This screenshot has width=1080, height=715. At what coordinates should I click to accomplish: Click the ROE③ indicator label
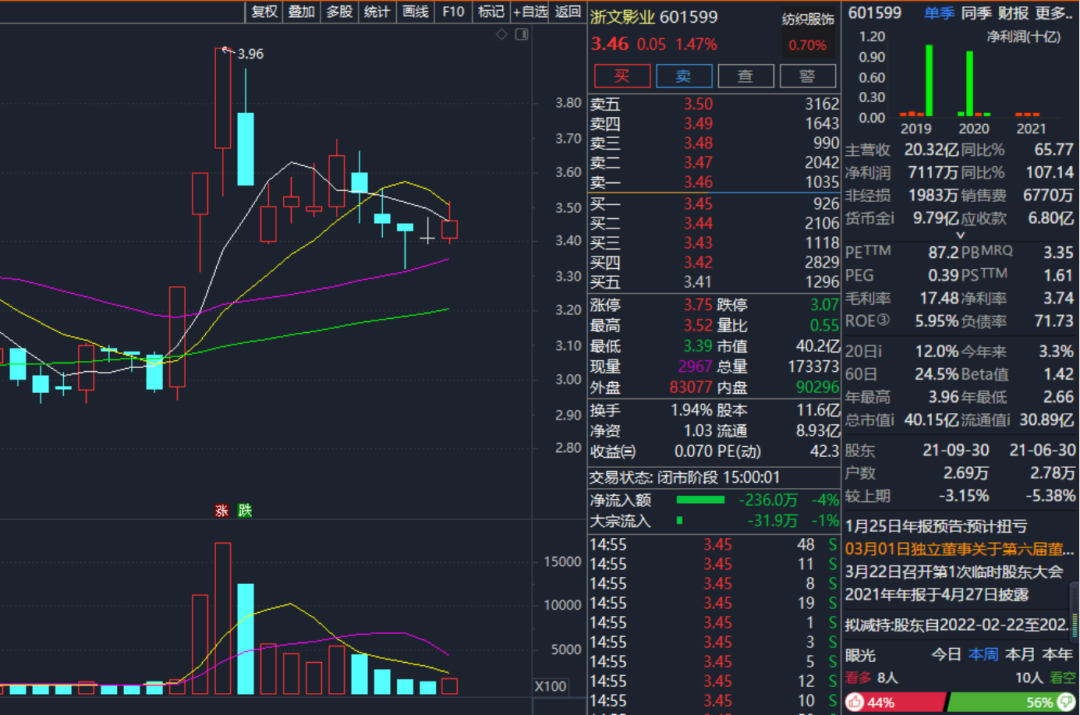867,321
